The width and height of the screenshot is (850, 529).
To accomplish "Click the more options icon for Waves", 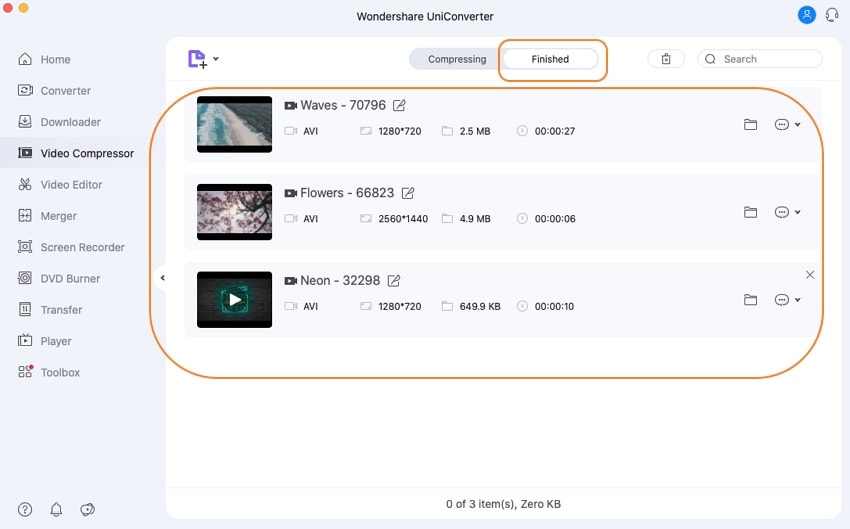I will click(x=782, y=125).
